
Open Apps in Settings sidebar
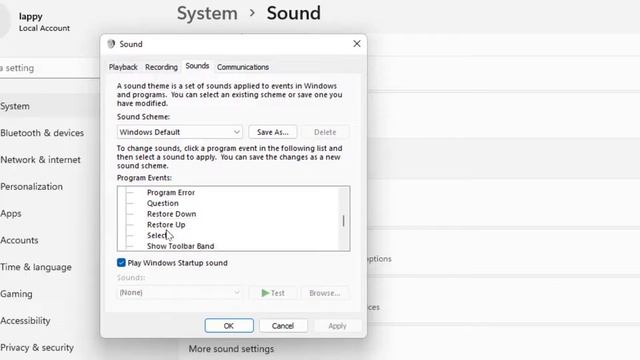[x=11, y=213]
